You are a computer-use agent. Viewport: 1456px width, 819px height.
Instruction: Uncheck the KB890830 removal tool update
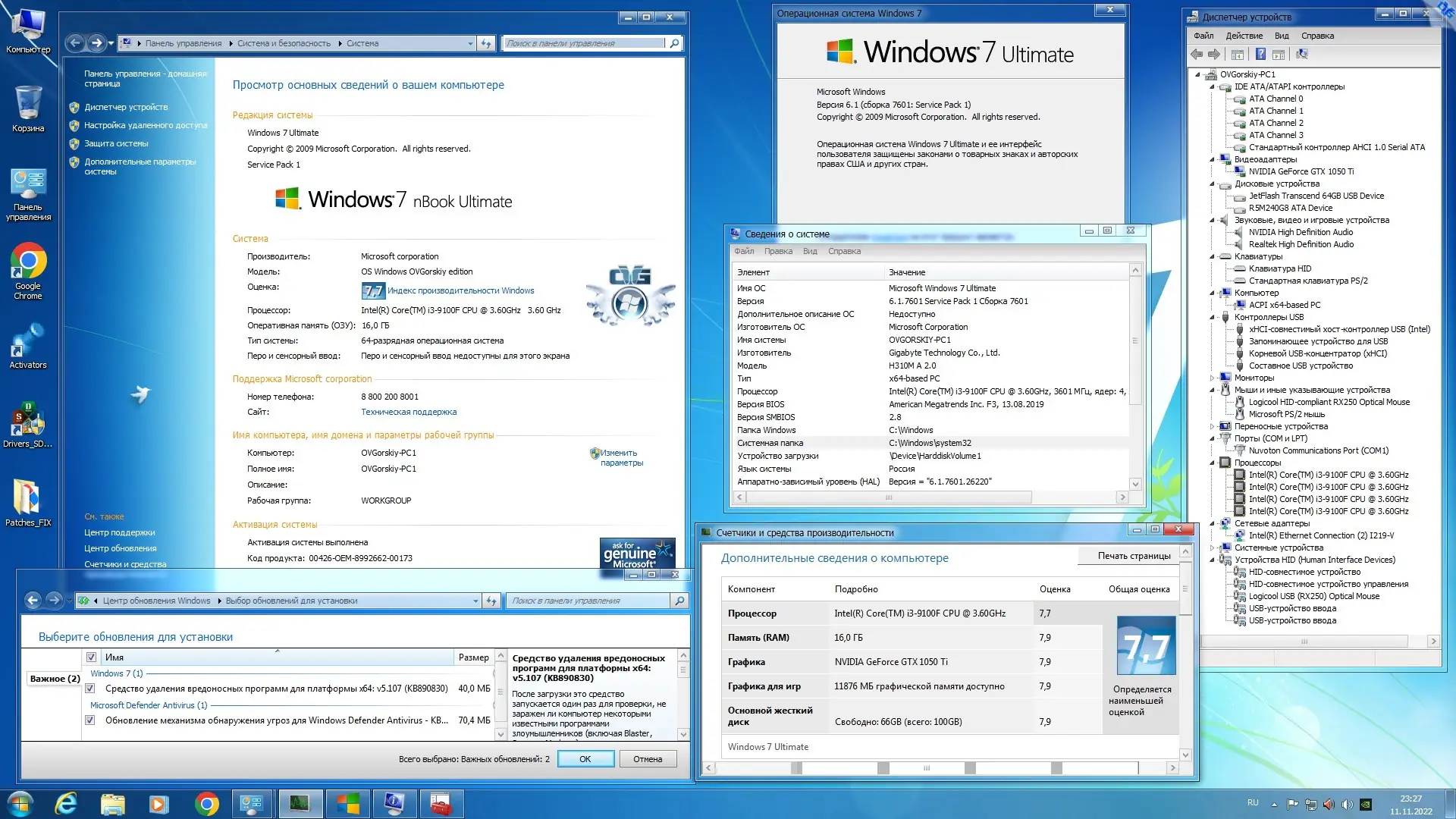(91, 689)
